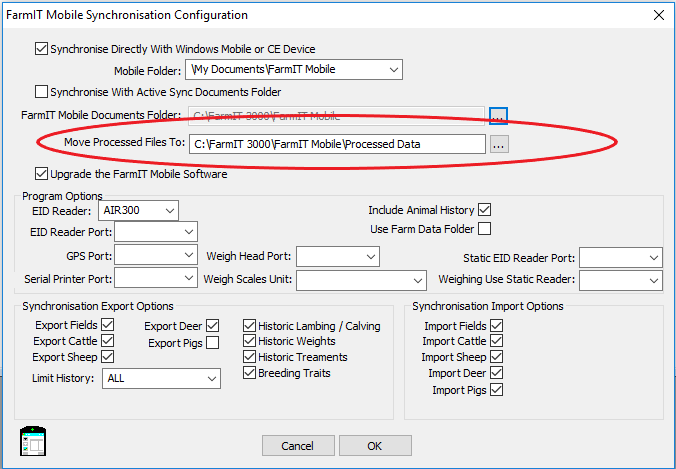Toggle Import Pigs checkbox
676x469 pixels.
click(497, 390)
